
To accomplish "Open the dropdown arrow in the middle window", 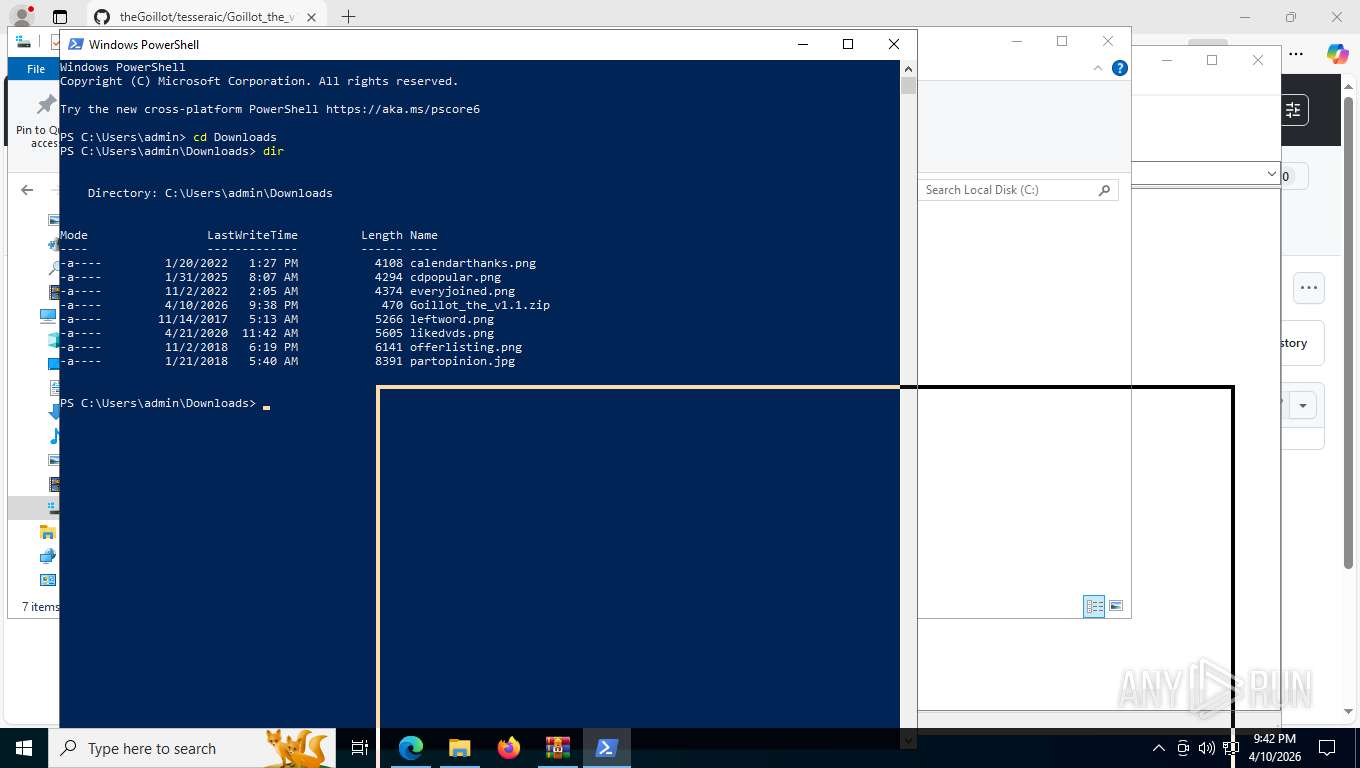I will [x=1271, y=174].
